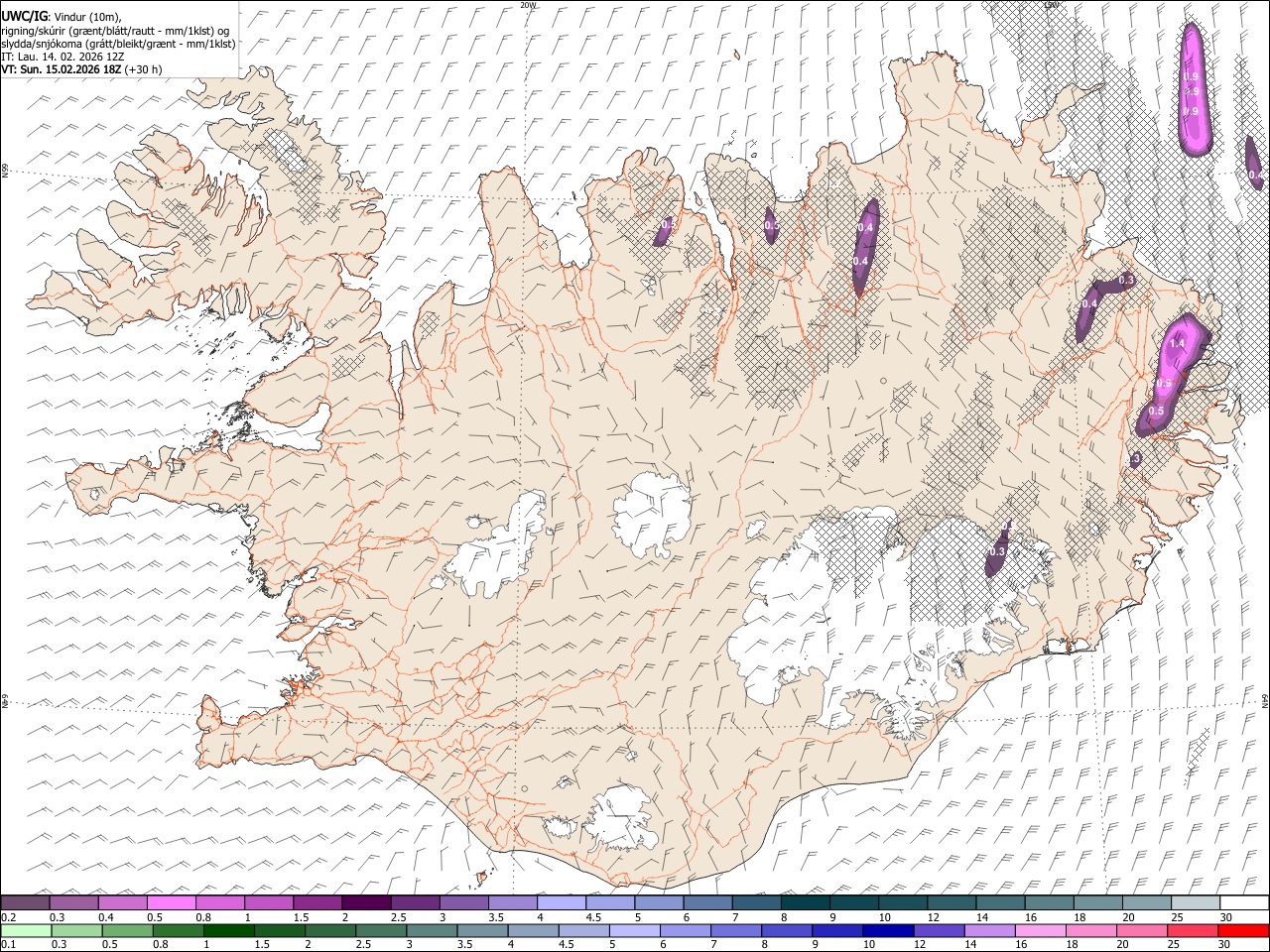Click the pale lavender rain swatch labeled 5
The height and width of the screenshot is (952, 1270).
[634, 930]
